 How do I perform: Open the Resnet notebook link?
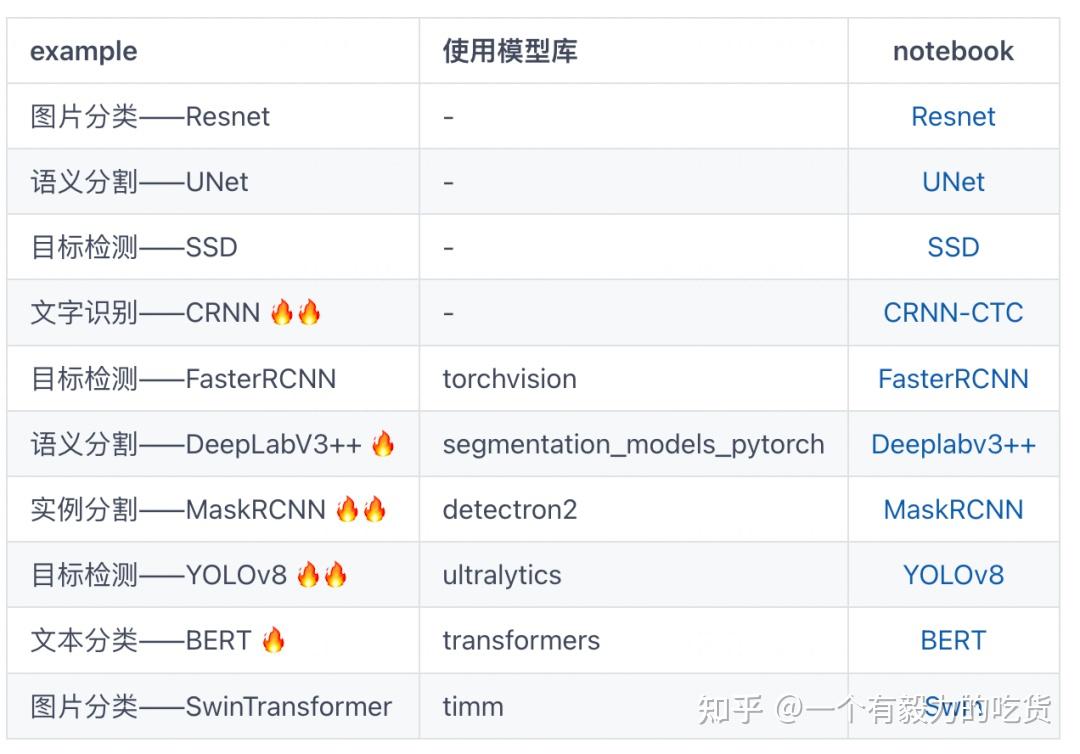pyautogui.click(x=953, y=116)
